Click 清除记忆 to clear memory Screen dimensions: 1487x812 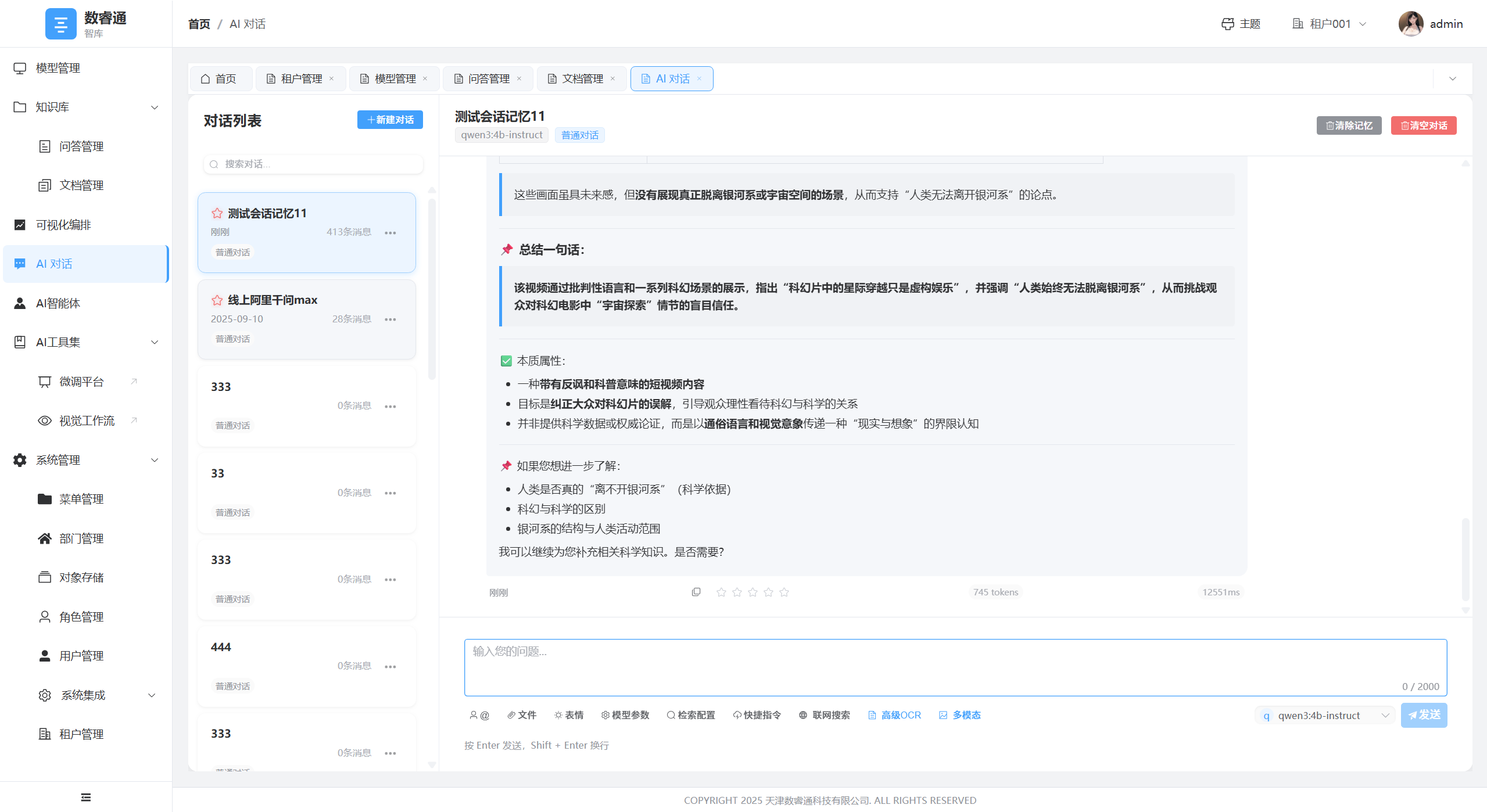(1348, 125)
